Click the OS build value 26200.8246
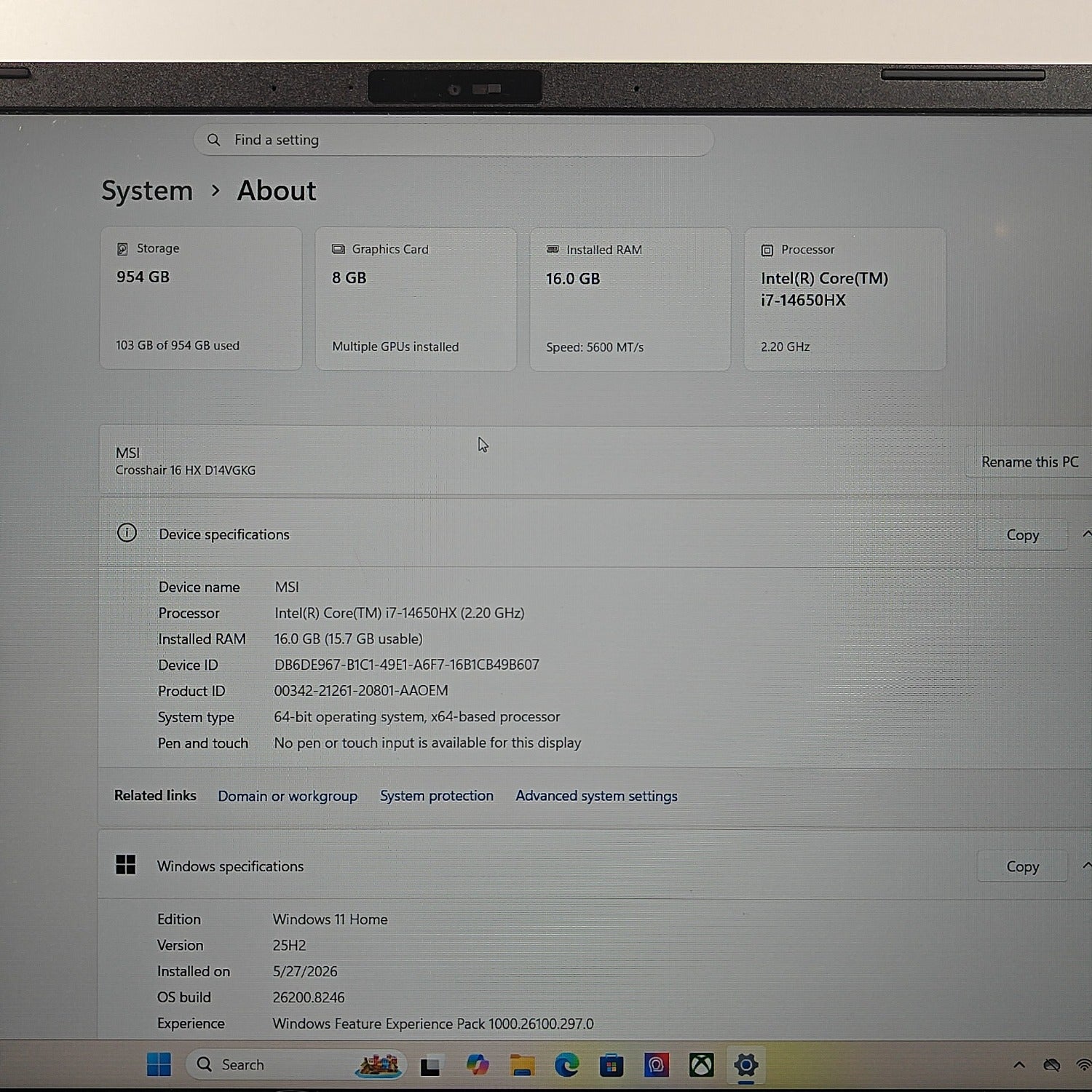This screenshot has height=1092, width=1092. (x=309, y=998)
